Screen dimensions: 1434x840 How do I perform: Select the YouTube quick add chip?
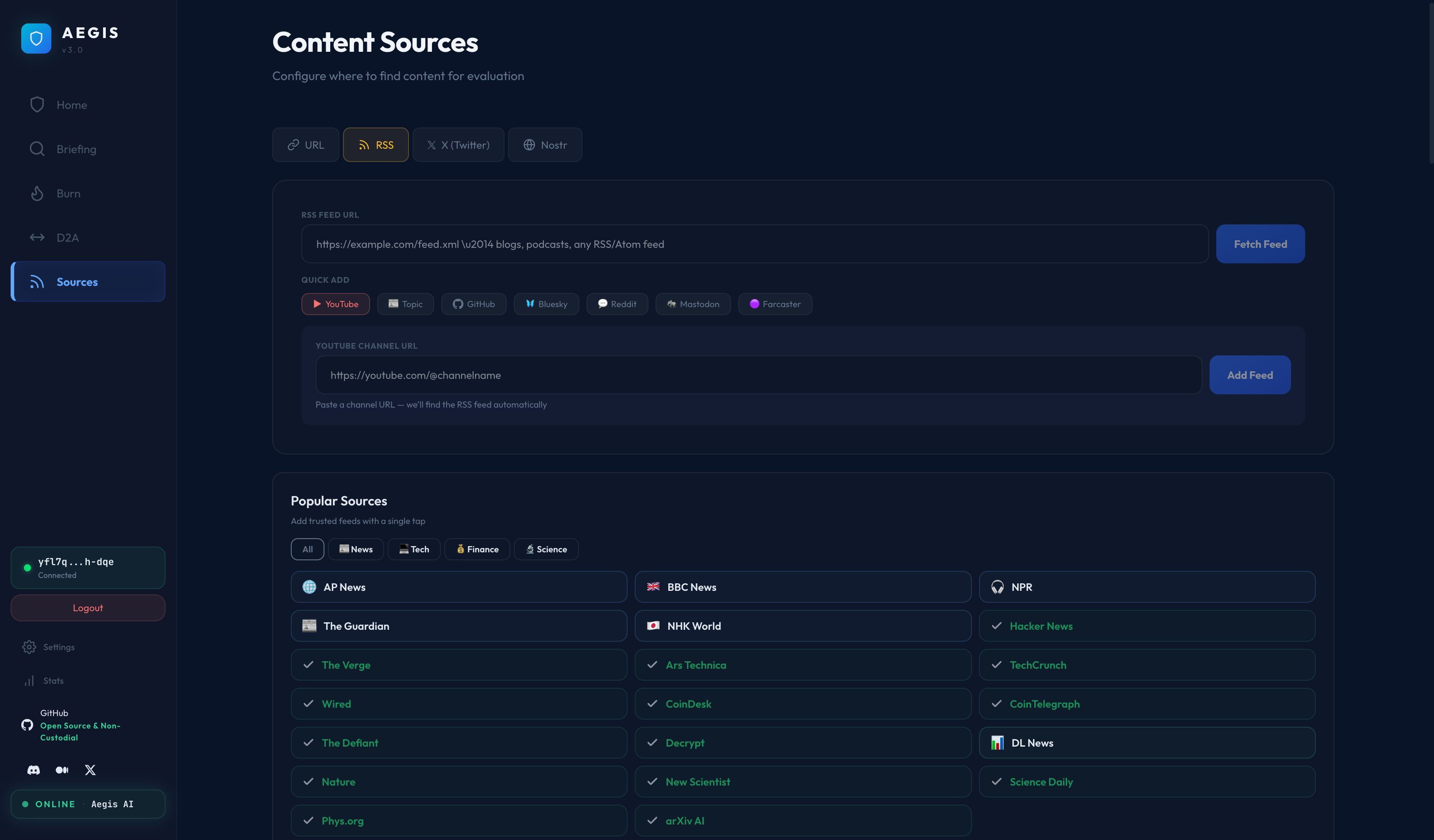[x=335, y=304]
